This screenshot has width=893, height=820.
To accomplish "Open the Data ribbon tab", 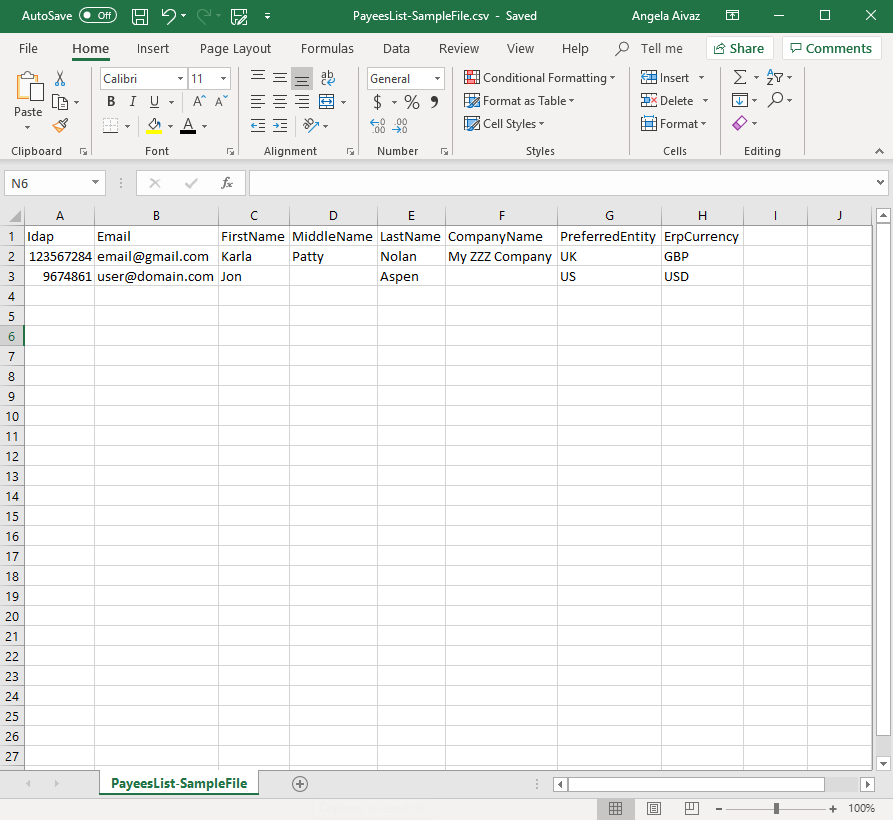I will click(x=398, y=48).
